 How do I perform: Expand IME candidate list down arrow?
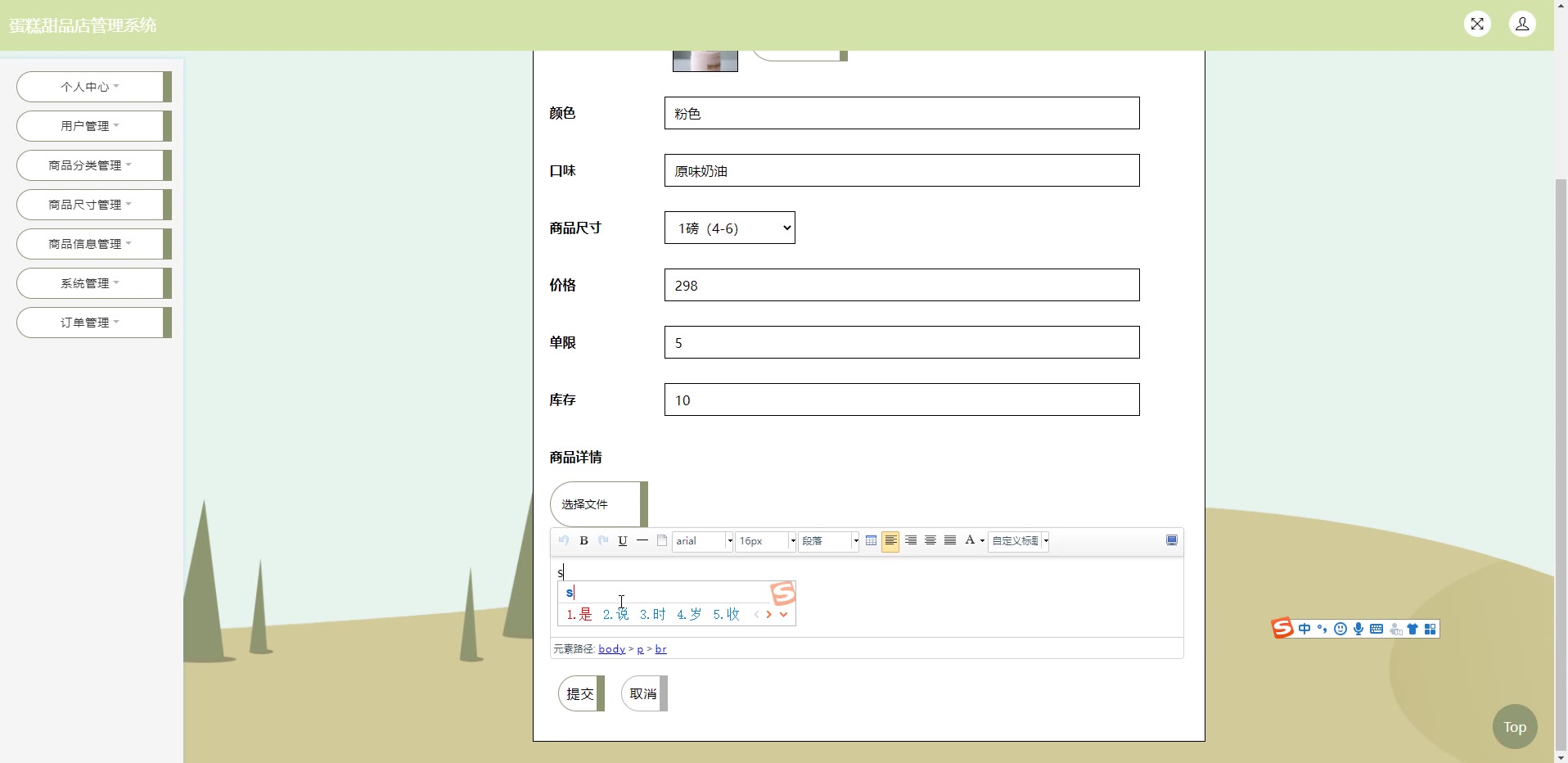tap(784, 614)
